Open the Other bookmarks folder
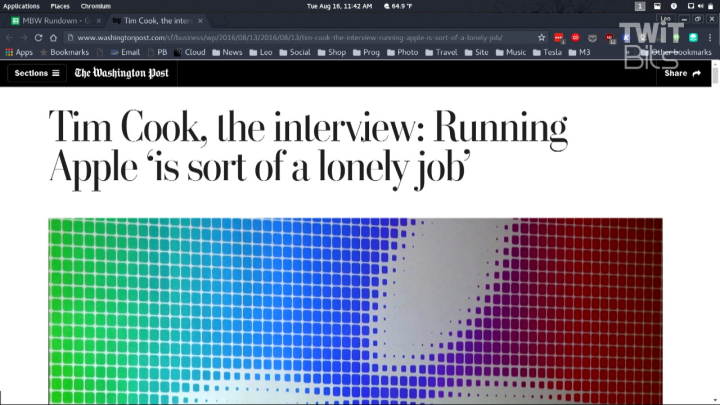 pos(675,52)
